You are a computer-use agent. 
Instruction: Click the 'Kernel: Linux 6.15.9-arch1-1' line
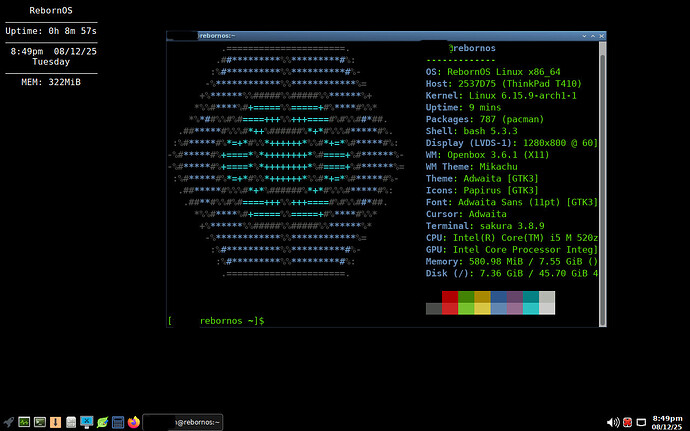coord(501,96)
